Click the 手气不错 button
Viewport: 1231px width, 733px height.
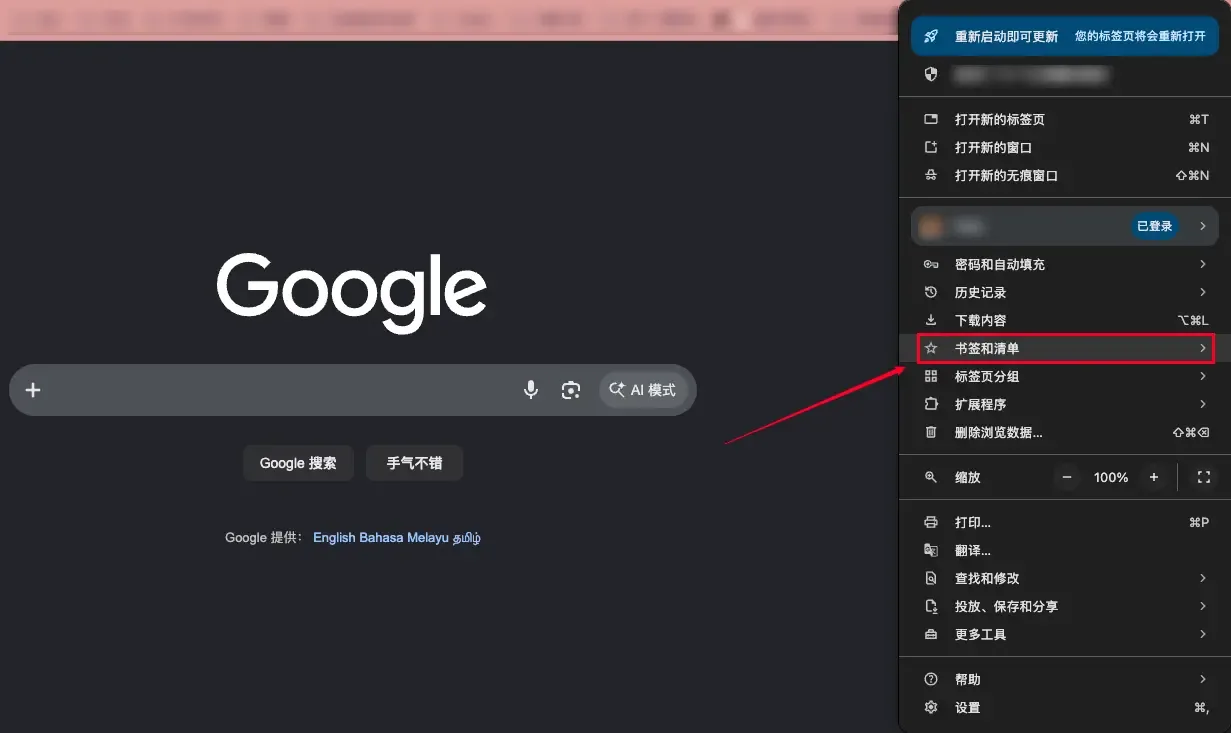click(414, 463)
